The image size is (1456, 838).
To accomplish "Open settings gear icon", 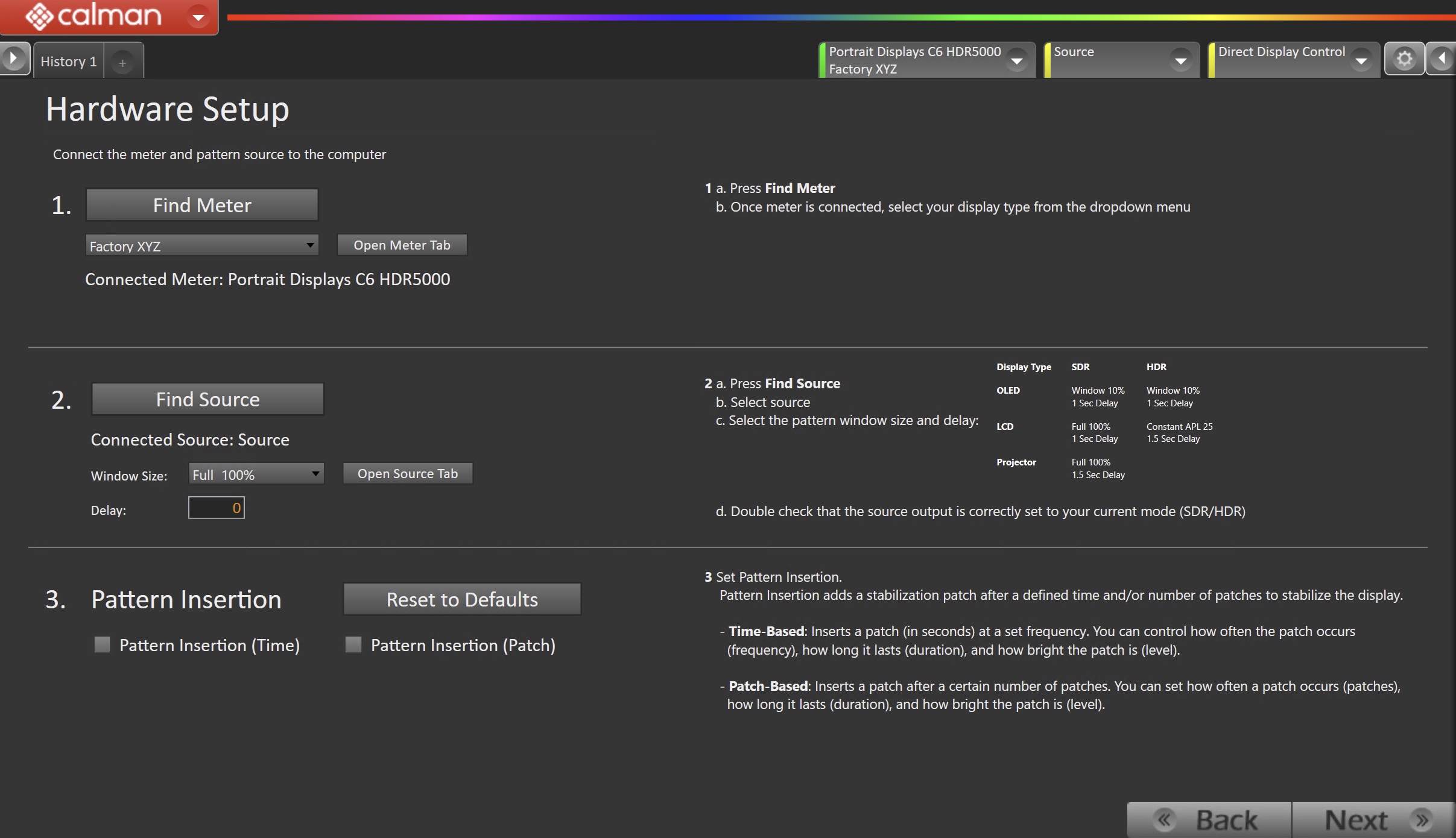I will click(x=1404, y=59).
